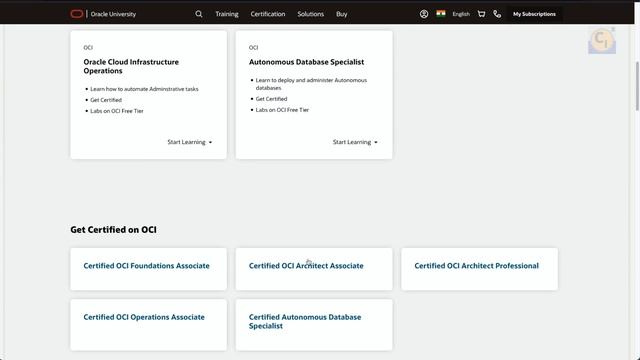Click the 'Get Certified on OCI' heading

(x=113, y=230)
